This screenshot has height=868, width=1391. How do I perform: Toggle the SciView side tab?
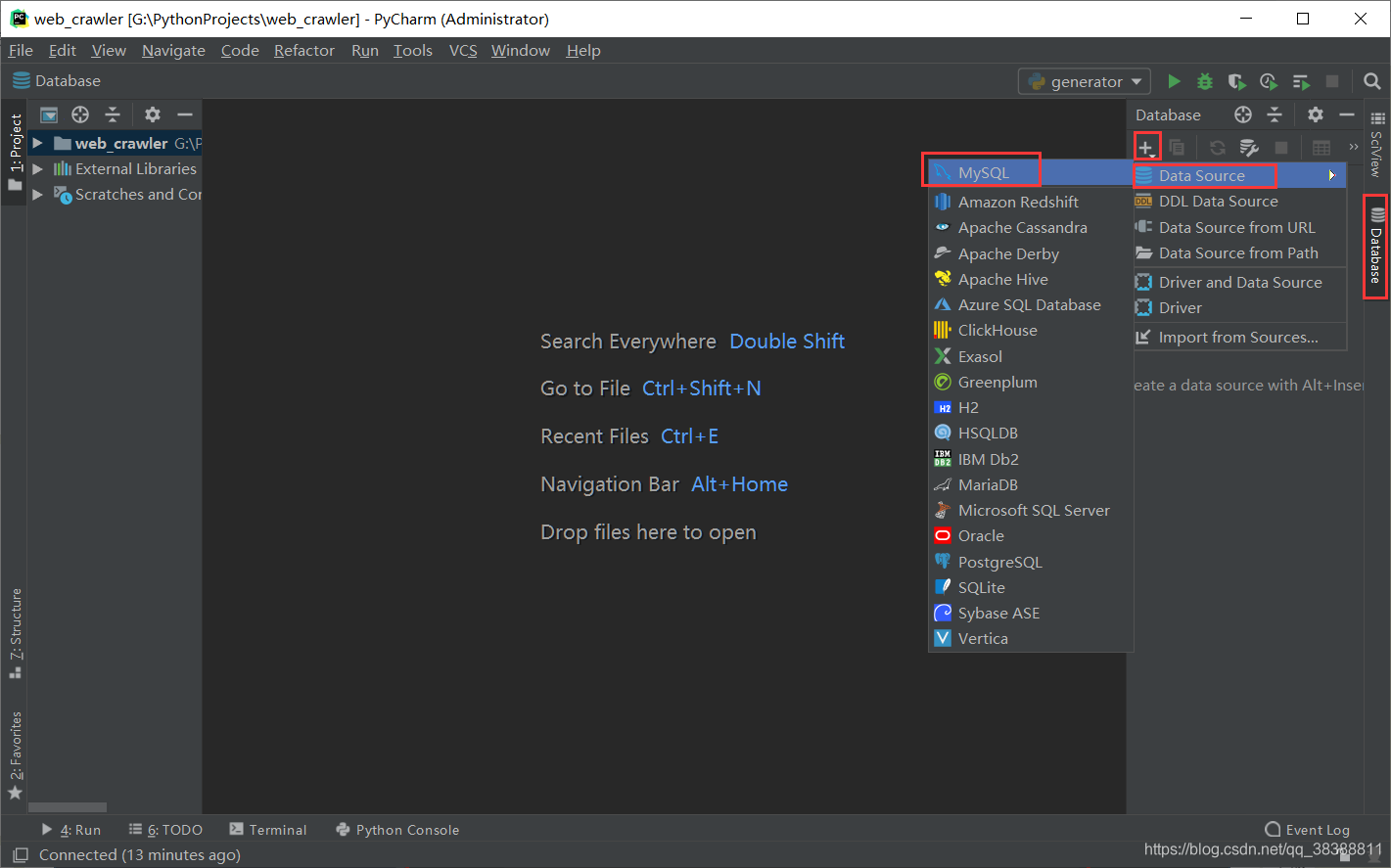(x=1376, y=144)
